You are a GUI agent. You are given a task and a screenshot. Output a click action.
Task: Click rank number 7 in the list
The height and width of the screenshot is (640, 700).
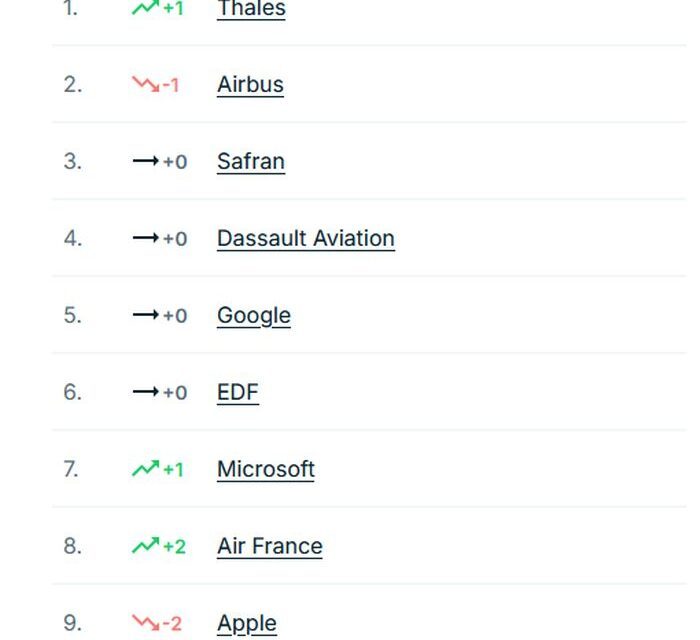71,470
